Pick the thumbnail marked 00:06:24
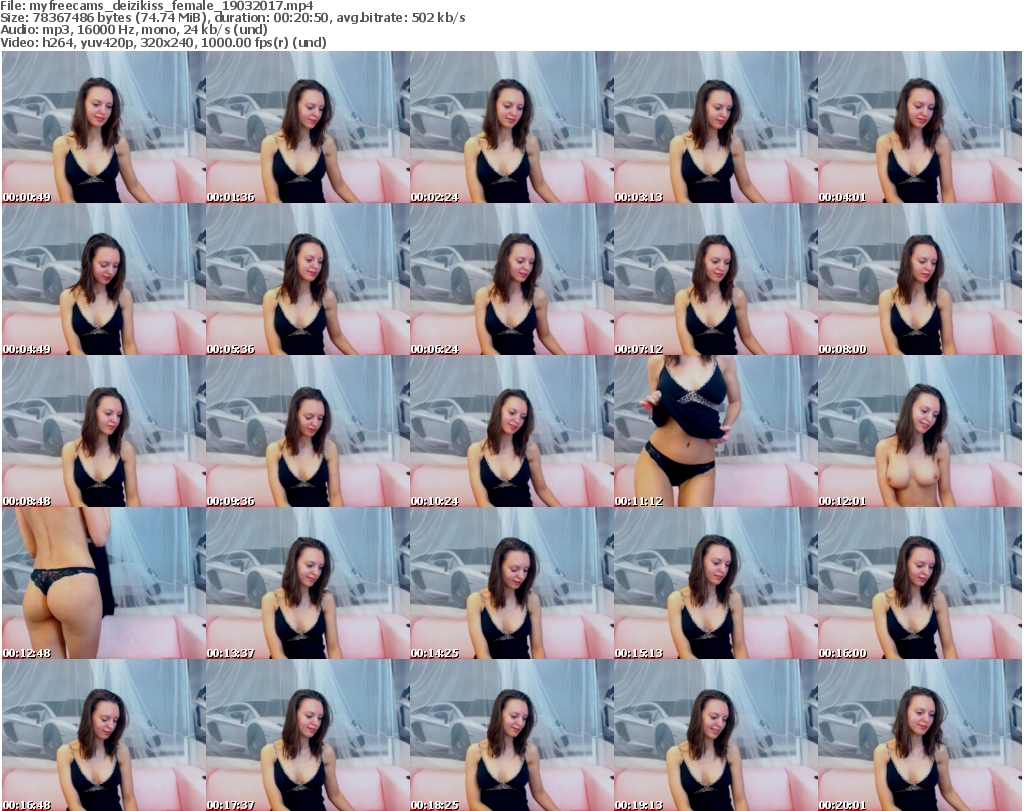This screenshot has width=1024, height=811. (x=511, y=279)
